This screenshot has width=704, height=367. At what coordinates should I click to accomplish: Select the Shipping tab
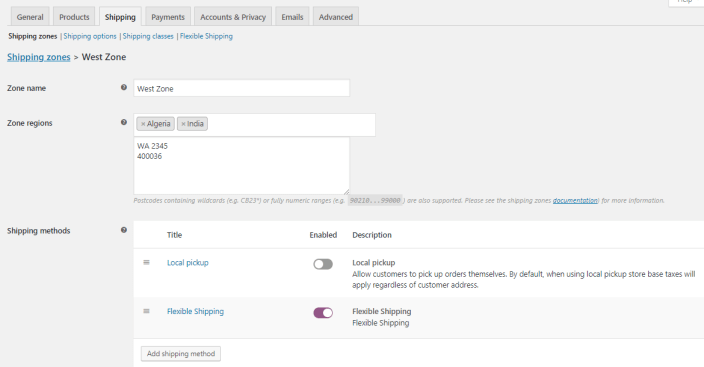pos(120,17)
